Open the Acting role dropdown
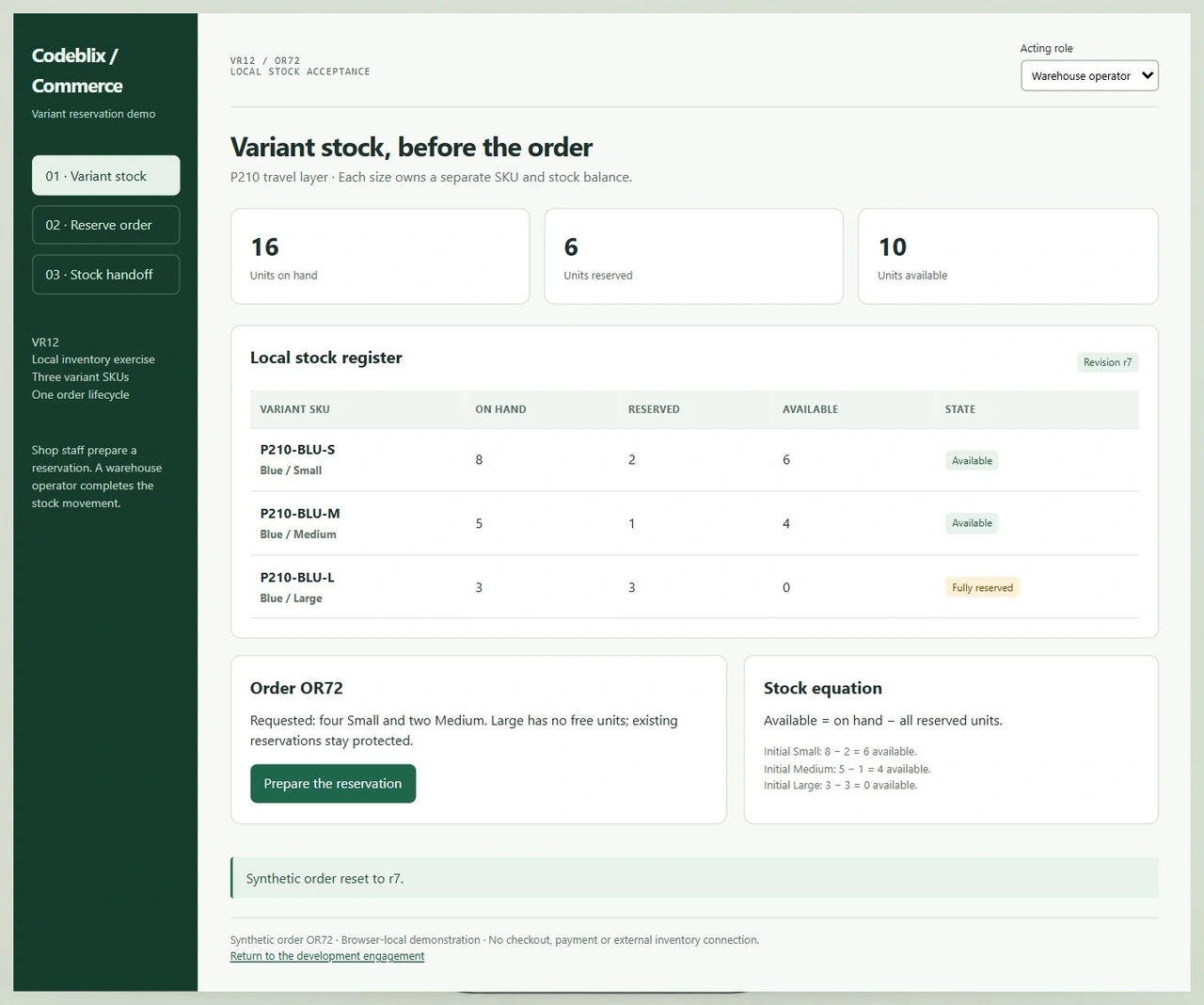The image size is (1204, 1005). click(x=1089, y=76)
